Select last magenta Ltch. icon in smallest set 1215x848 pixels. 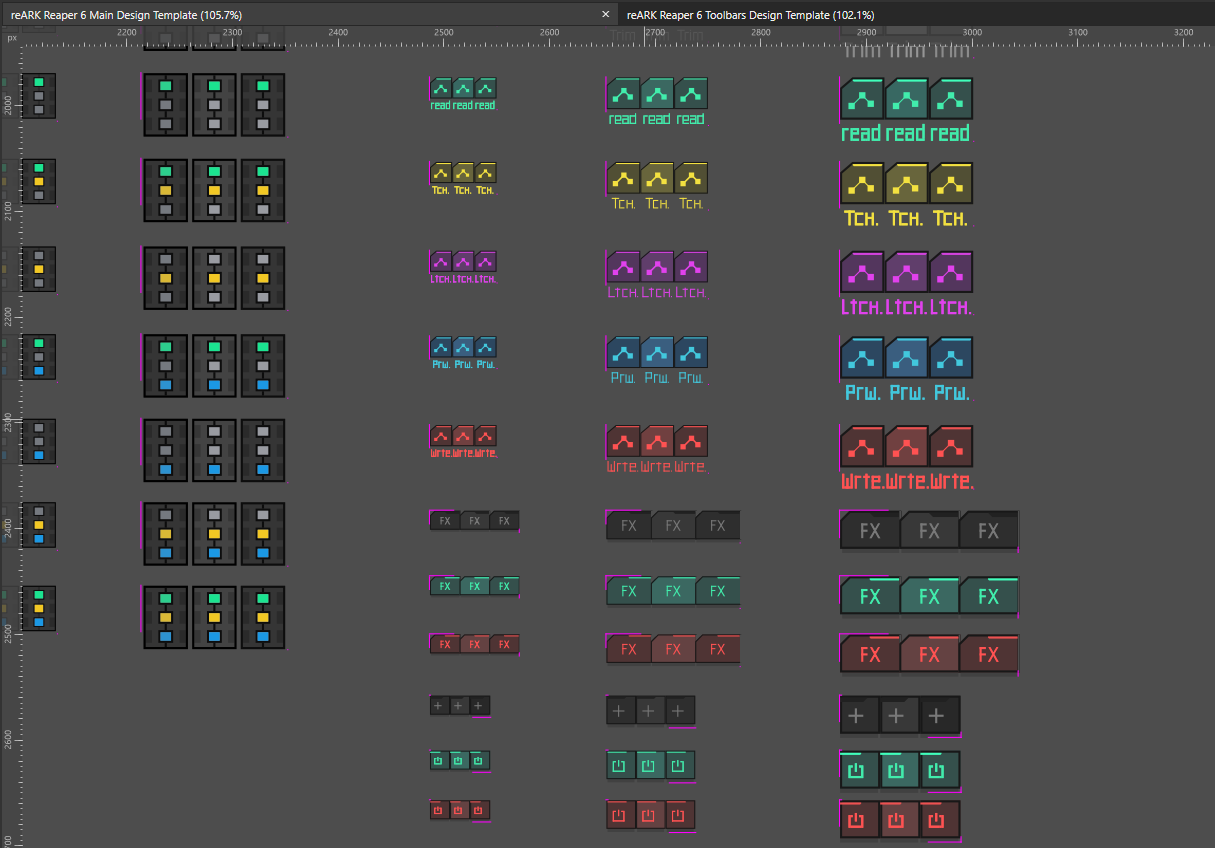(x=485, y=261)
